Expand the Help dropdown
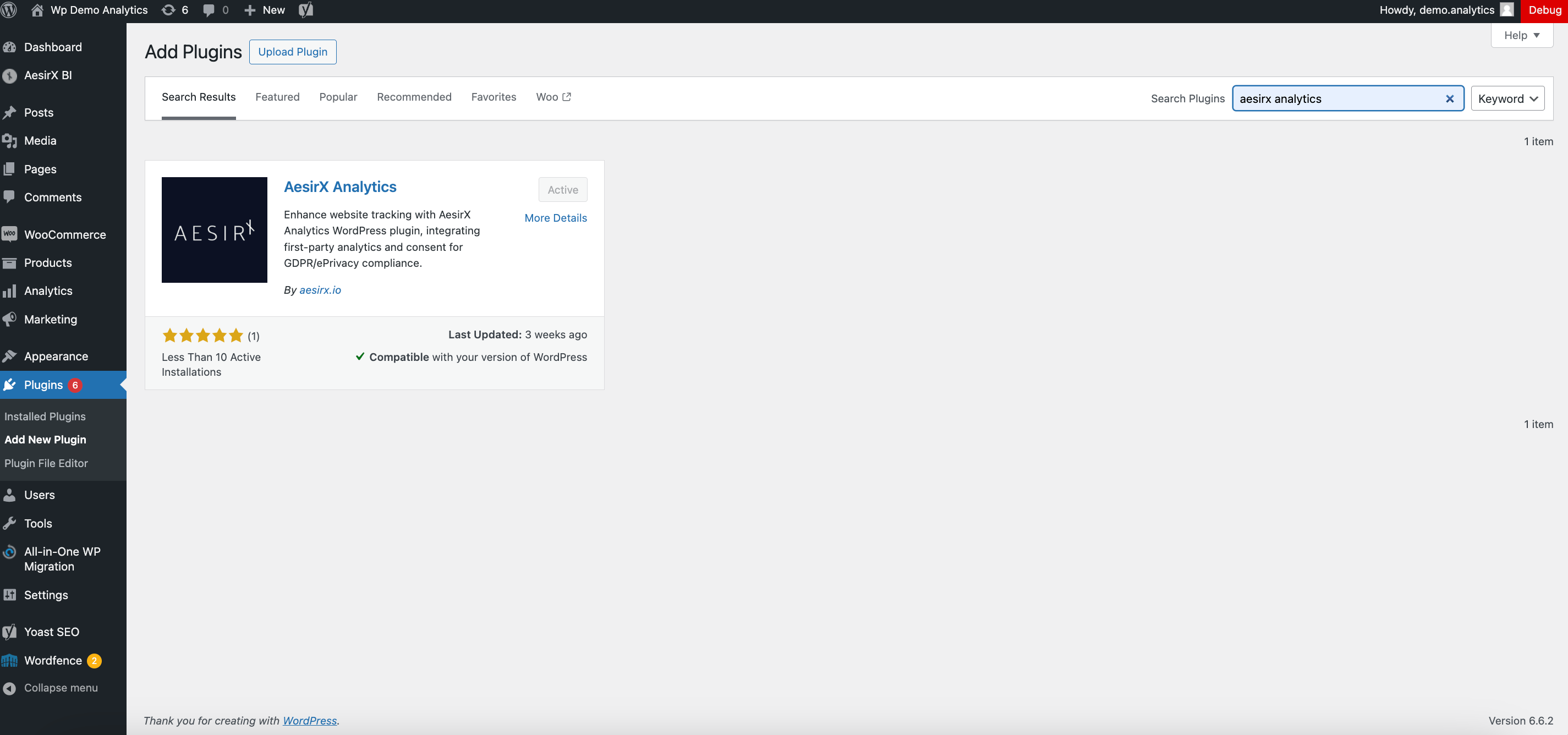Screen dimensions: 1568x735 click(1521, 35)
